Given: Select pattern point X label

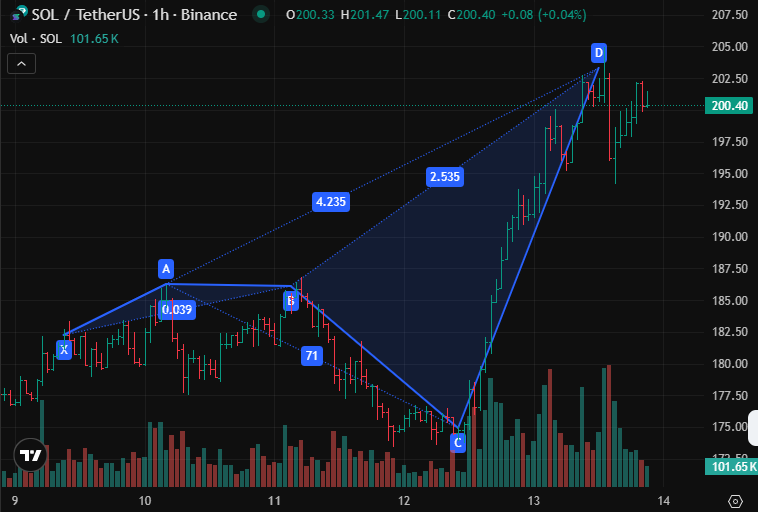Looking at the screenshot, I should [x=64, y=350].
